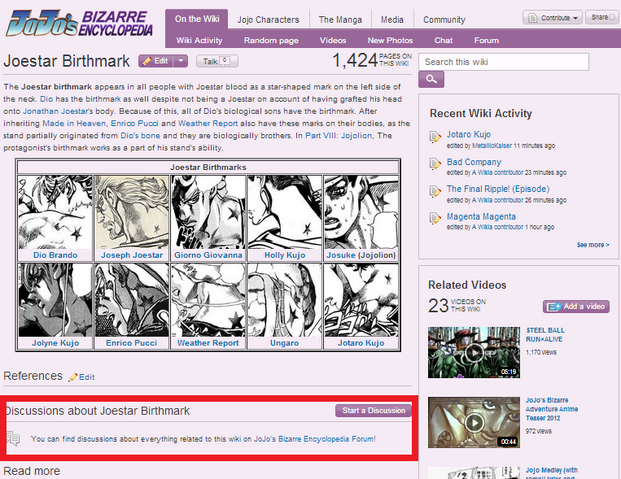Open the Weather Report link in paragraph
Viewport: 621px width, 479px height.
[208, 124]
